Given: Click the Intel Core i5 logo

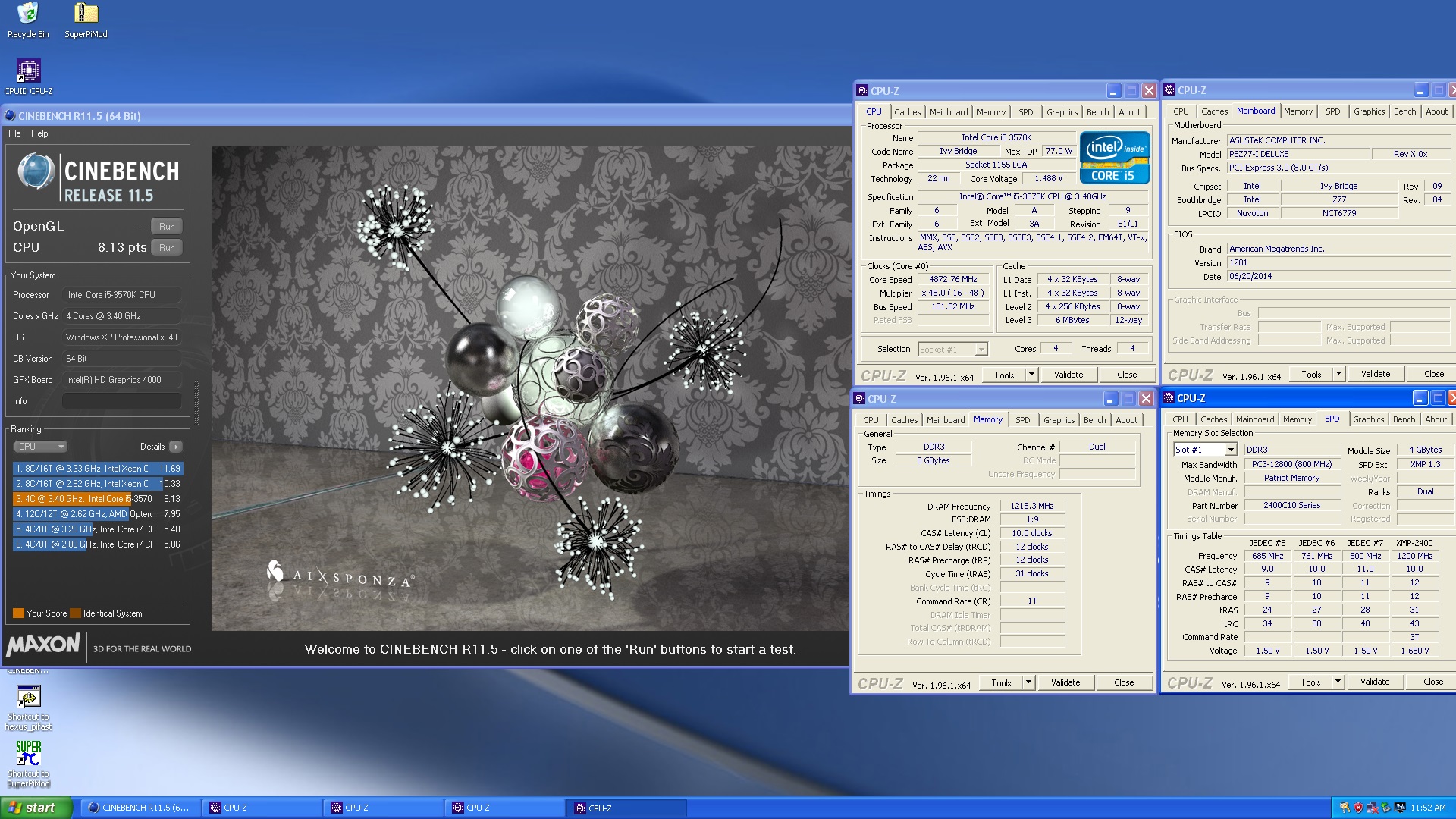Looking at the screenshot, I should point(1115,158).
